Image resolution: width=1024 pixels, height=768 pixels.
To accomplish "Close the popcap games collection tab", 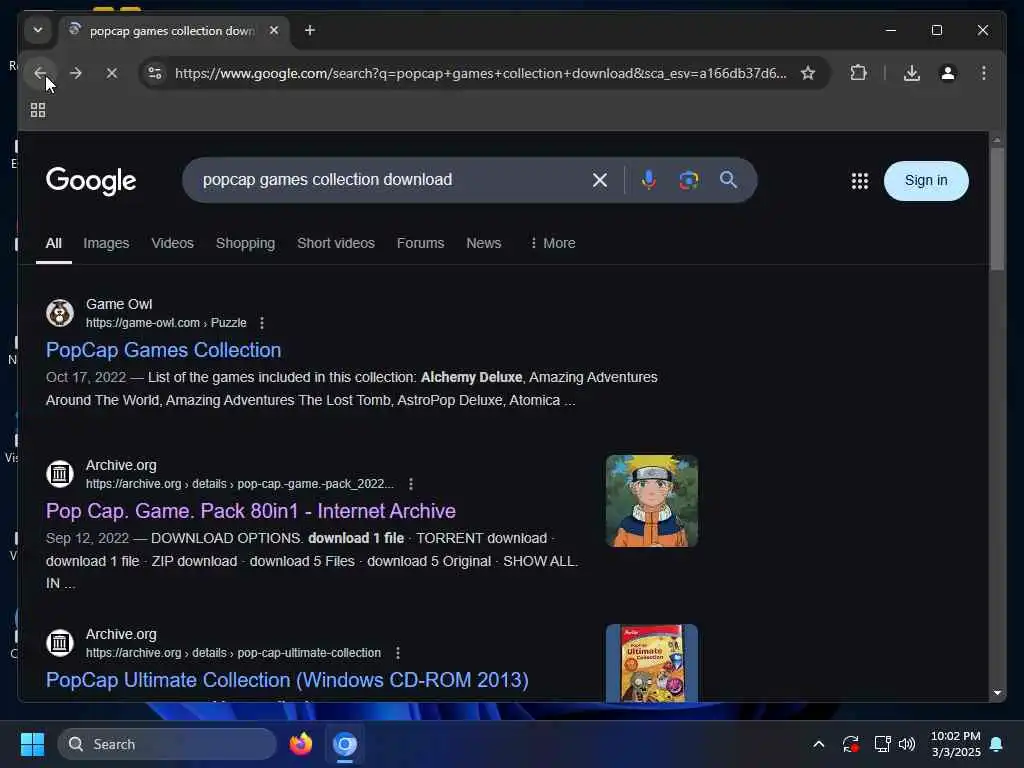I will click(274, 30).
